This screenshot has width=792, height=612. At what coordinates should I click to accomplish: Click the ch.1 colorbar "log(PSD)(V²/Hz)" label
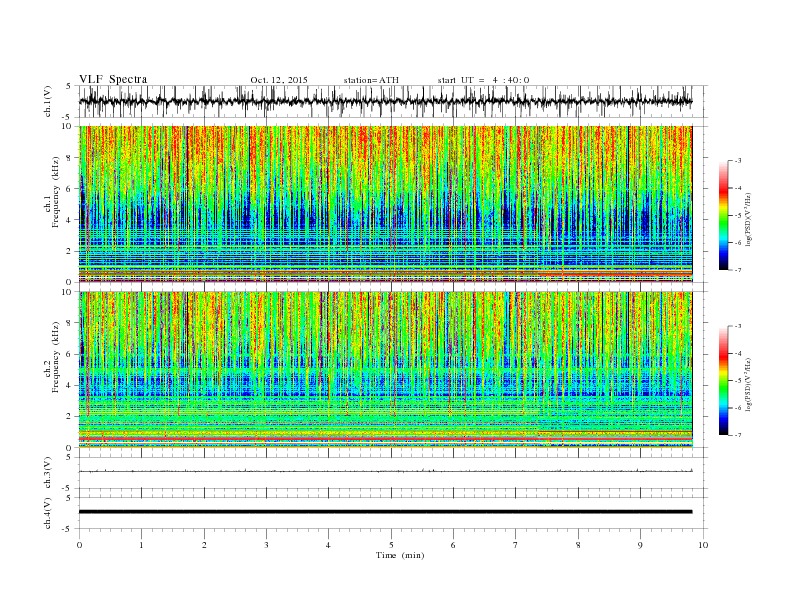(x=749, y=219)
